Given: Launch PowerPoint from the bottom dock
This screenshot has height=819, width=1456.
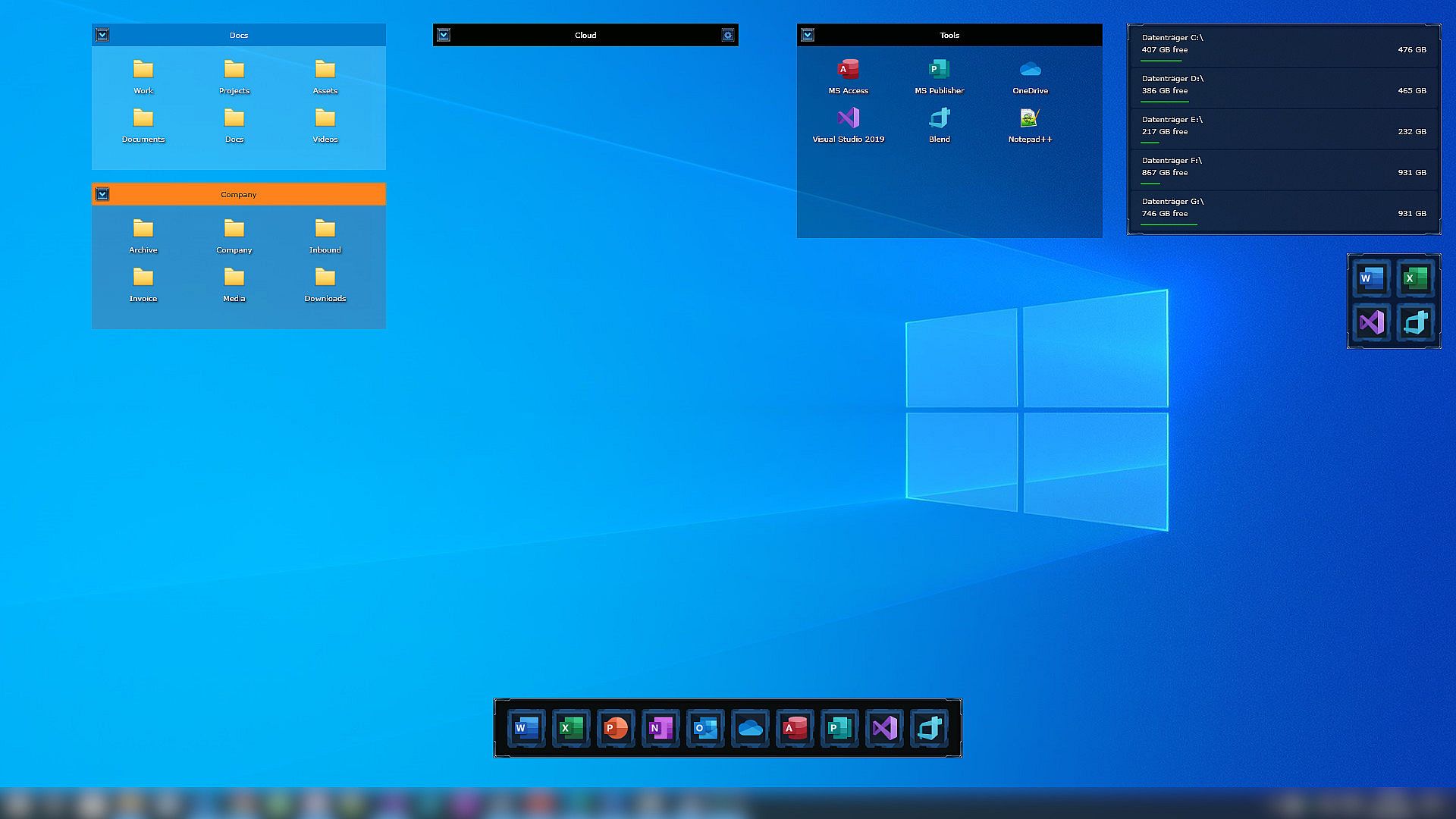Looking at the screenshot, I should pyautogui.click(x=615, y=729).
